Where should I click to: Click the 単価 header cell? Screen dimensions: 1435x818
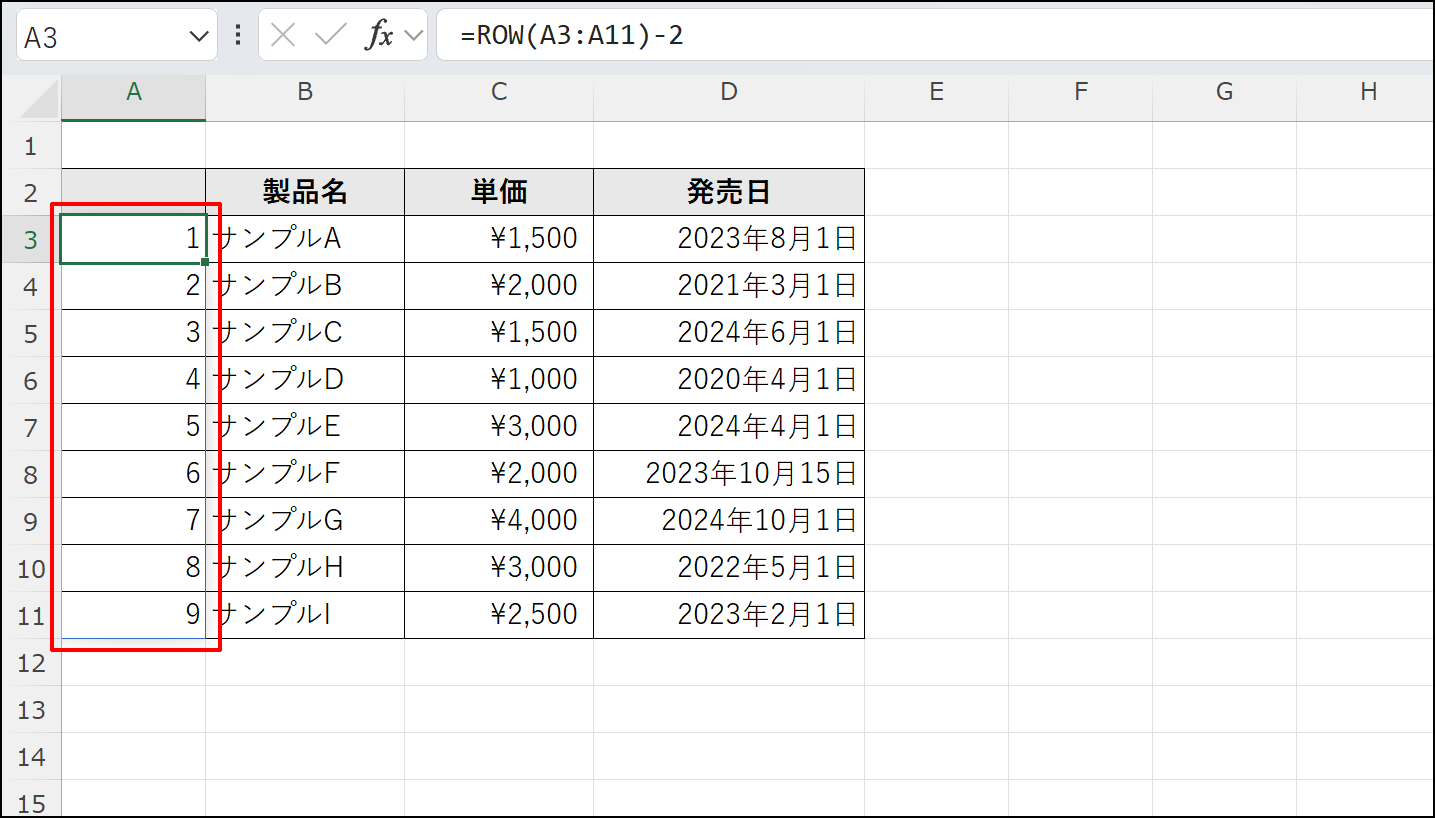tap(498, 191)
